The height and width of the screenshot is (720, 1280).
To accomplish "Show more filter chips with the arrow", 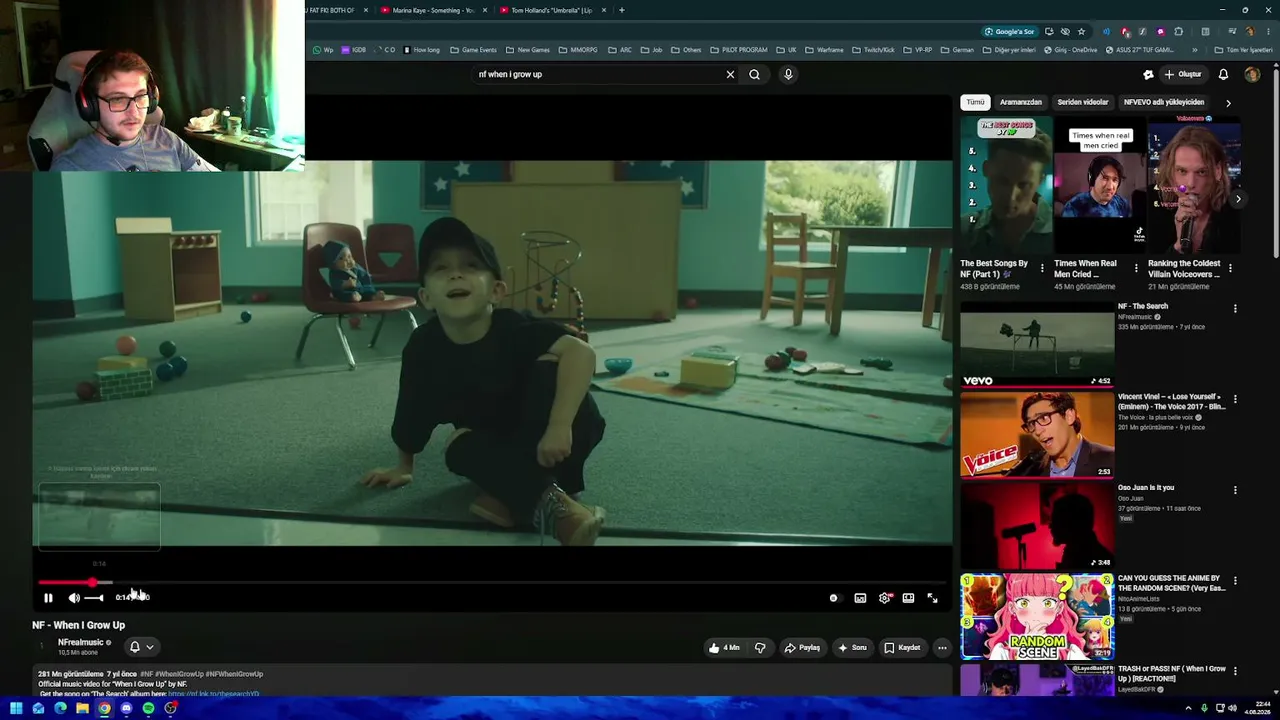I will (1228, 102).
